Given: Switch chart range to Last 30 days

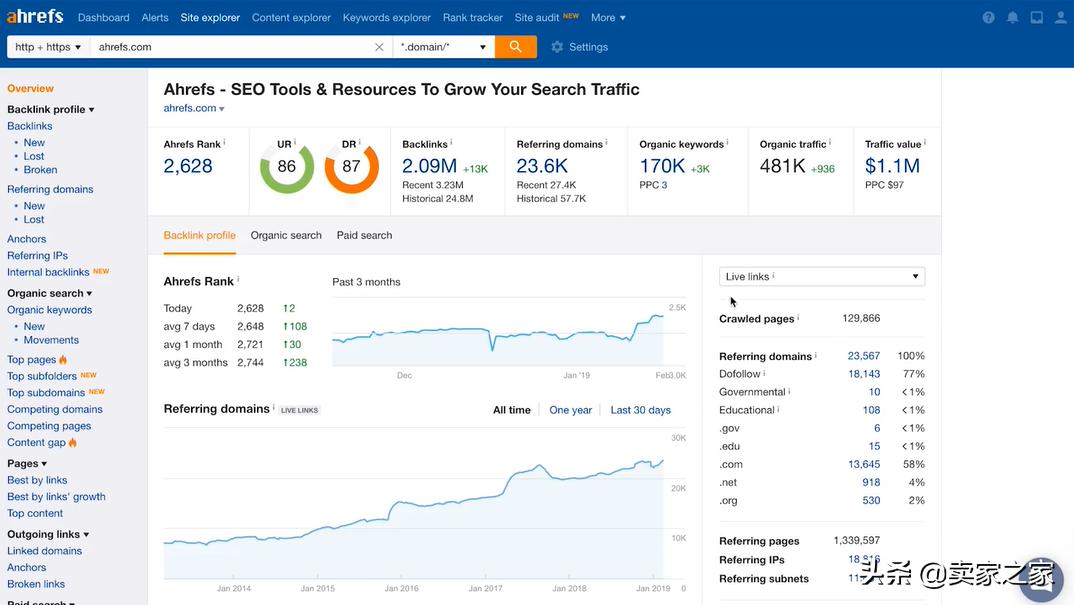Looking at the screenshot, I should [640, 410].
